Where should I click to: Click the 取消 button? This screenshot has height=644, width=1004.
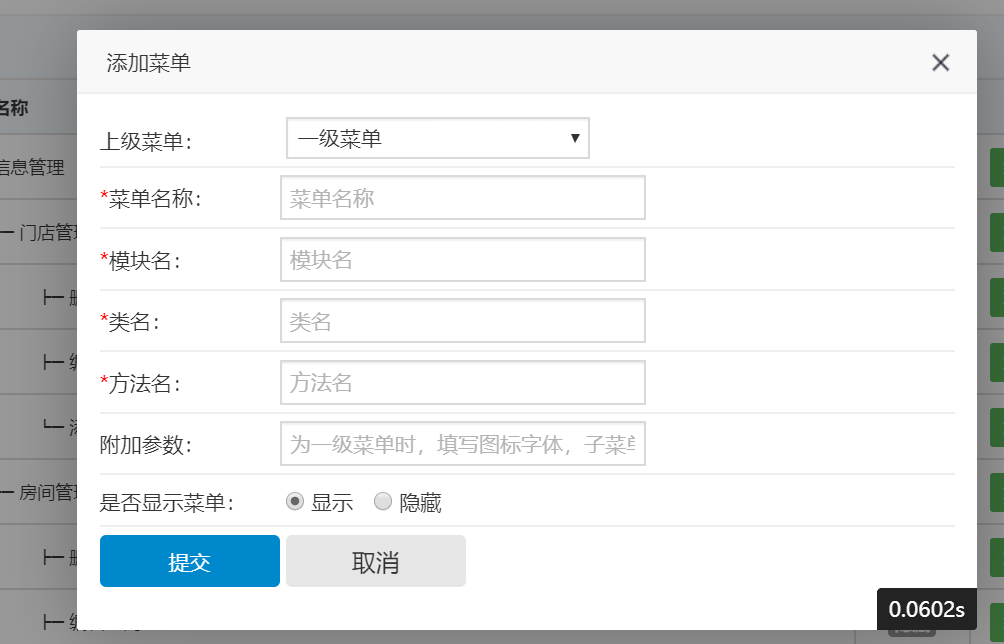(376, 561)
